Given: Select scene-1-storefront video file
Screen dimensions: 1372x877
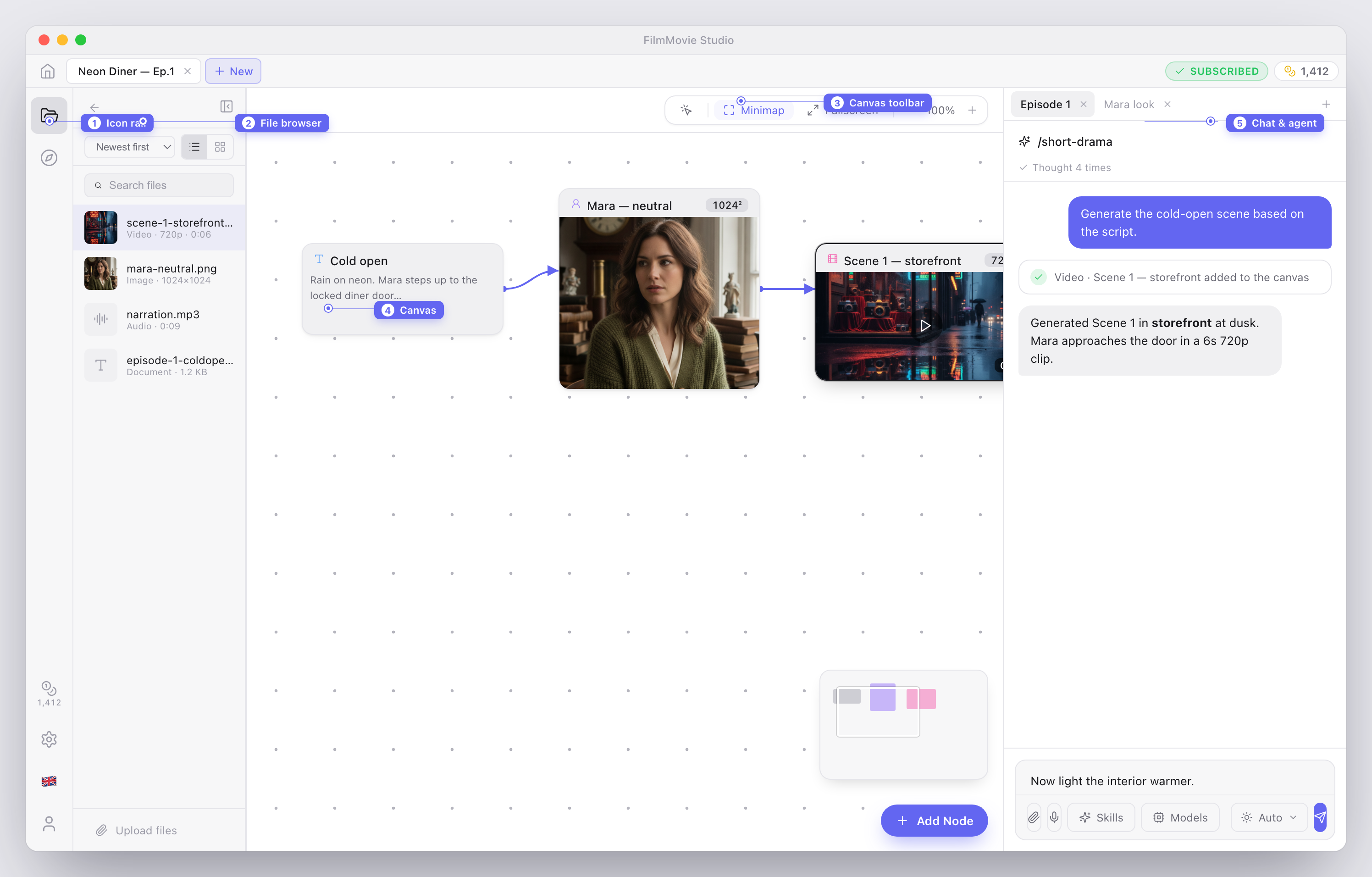Looking at the screenshot, I should 159,228.
